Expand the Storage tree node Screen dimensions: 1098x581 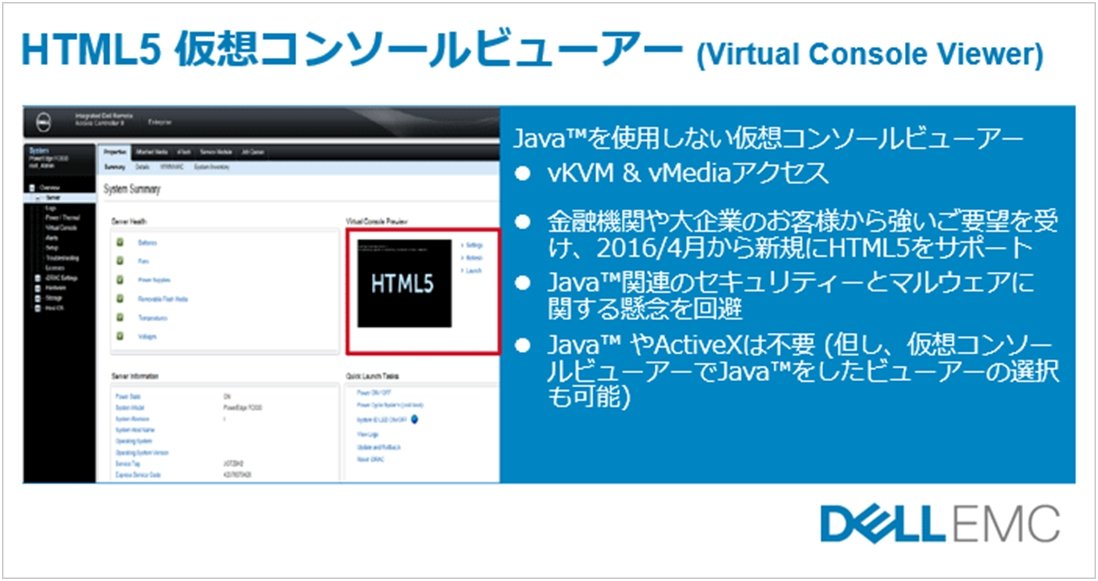click(37, 298)
